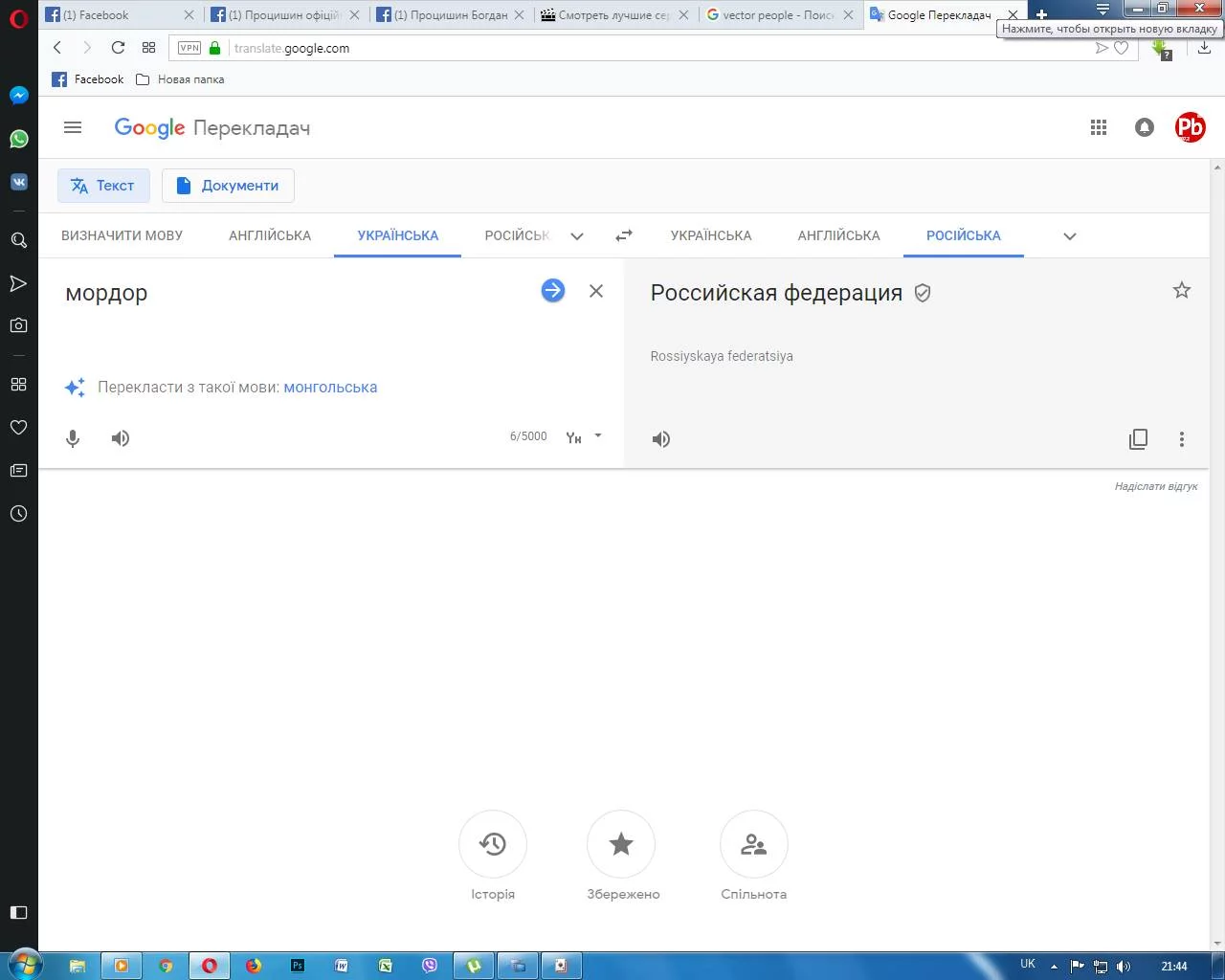Expand the target language list chevron
Image resolution: width=1225 pixels, height=980 pixels.
pyautogui.click(x=1069, y=235)
